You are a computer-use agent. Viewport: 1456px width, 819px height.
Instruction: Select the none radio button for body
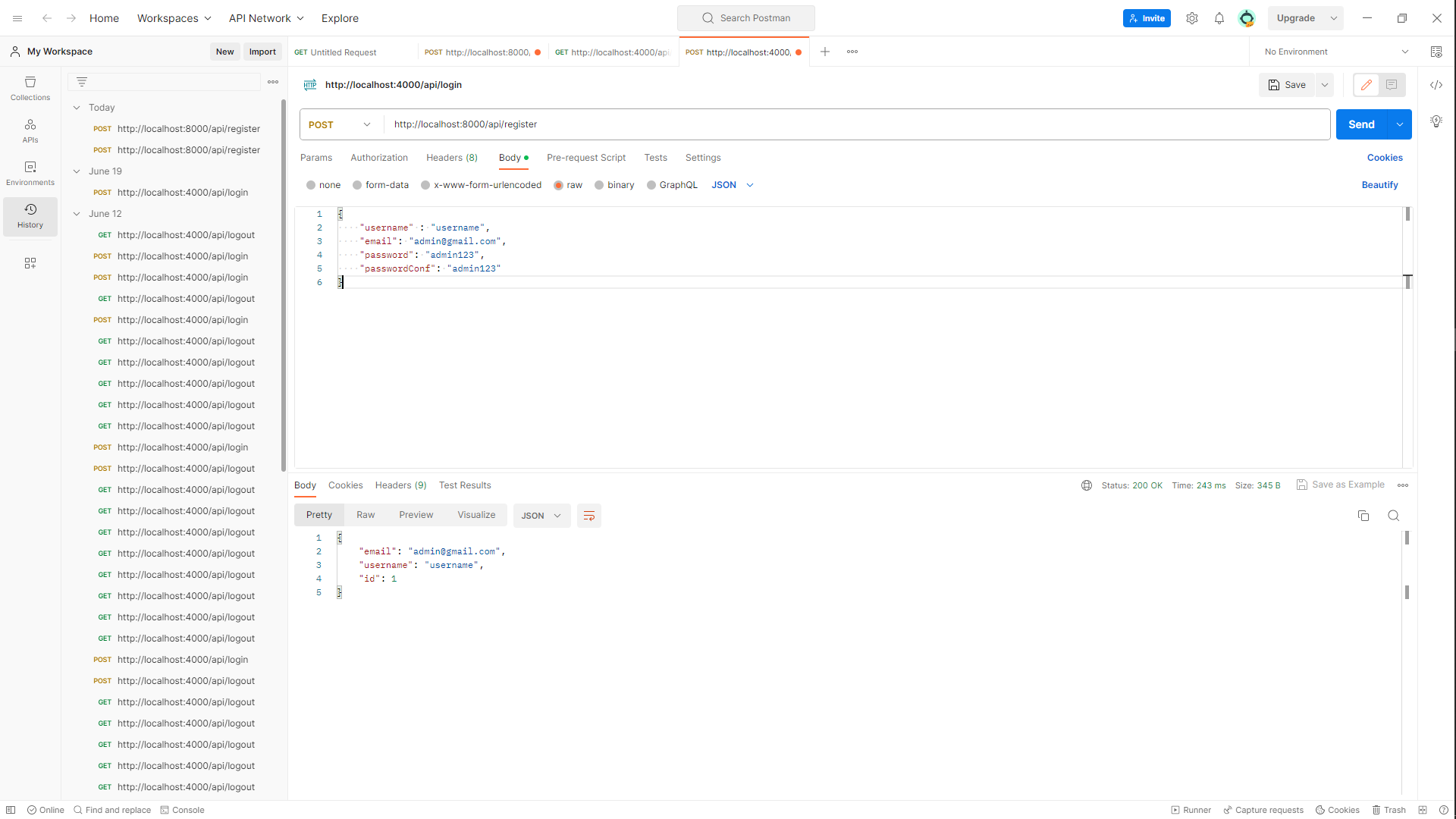(x=312, y=185)
